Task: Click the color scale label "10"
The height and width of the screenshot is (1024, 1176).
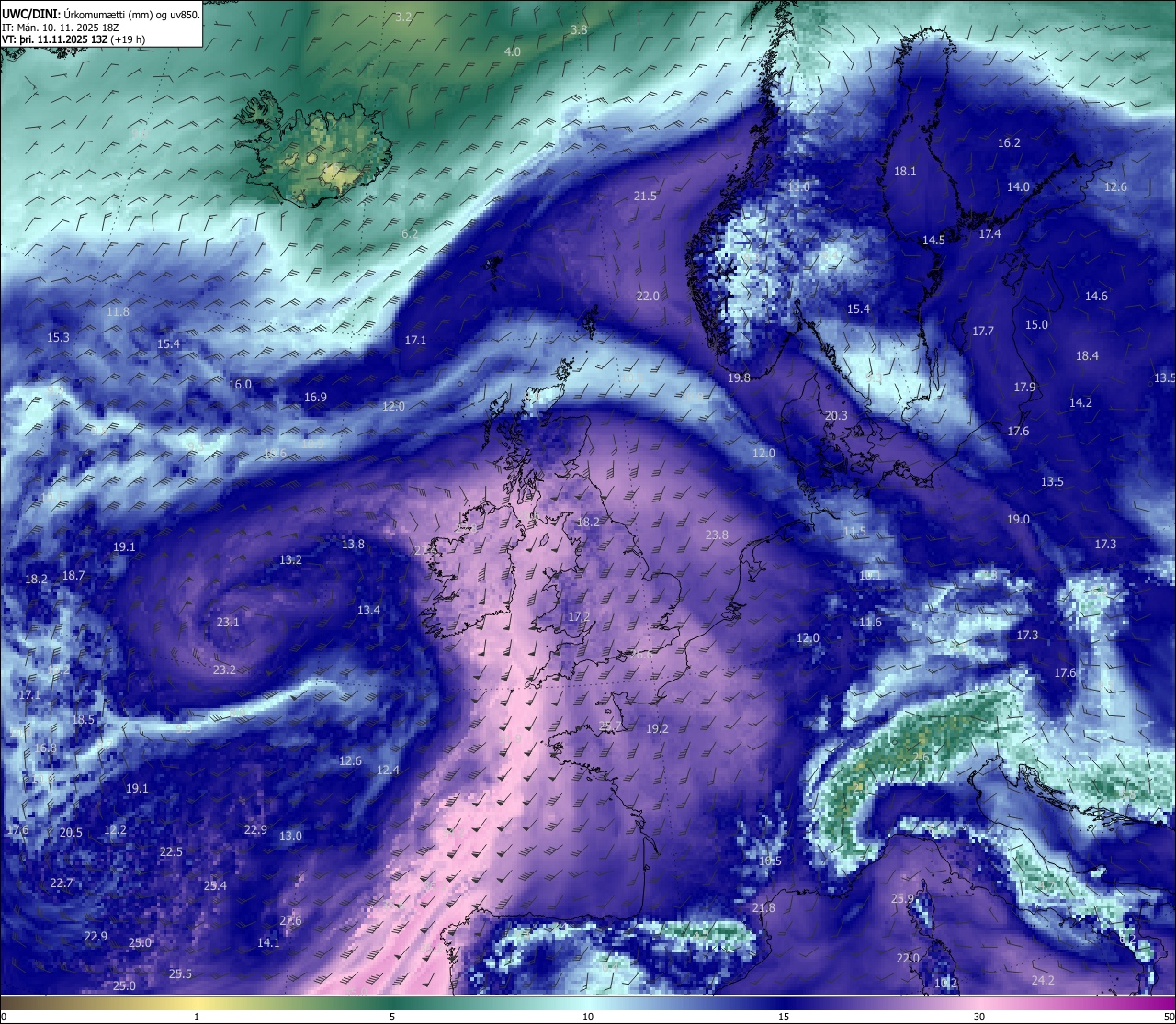Action: 588,1017
